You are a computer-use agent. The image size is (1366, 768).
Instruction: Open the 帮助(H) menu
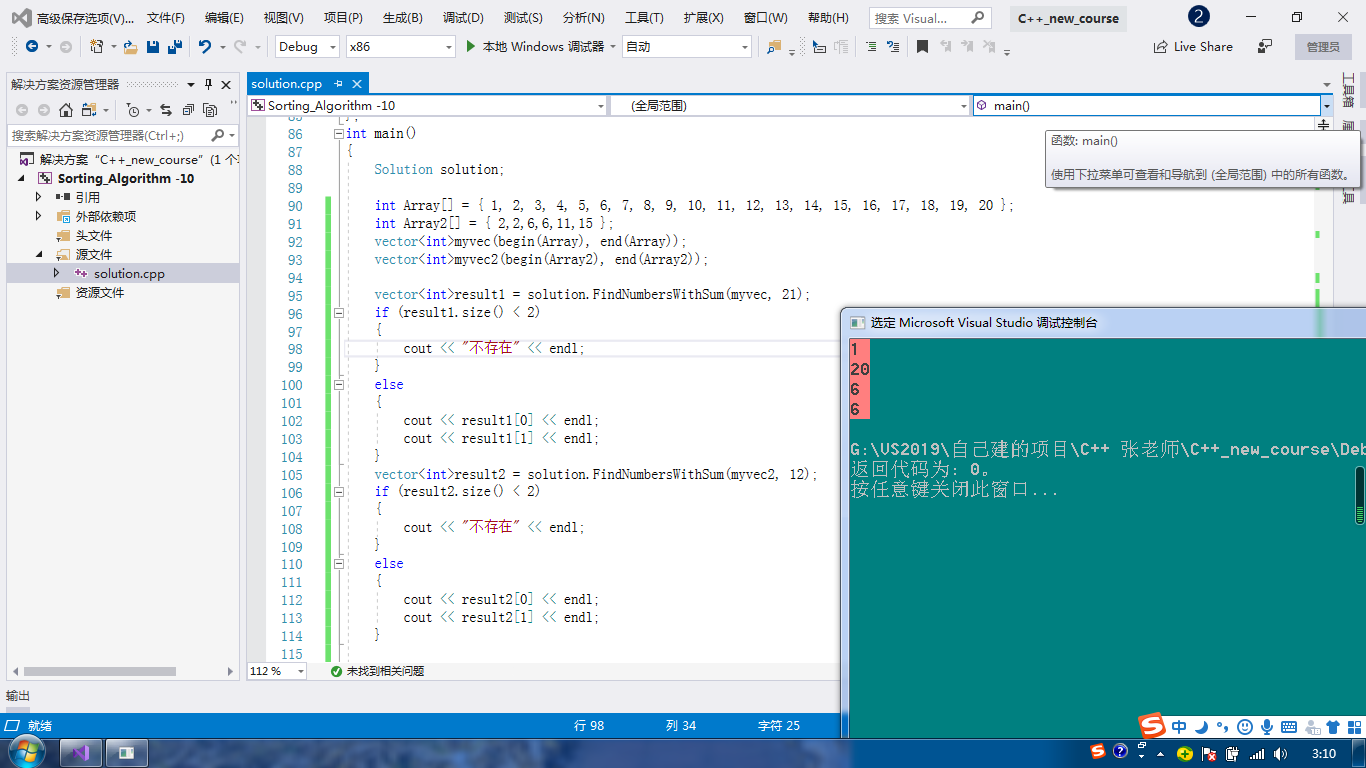click(x=828, y=18)
